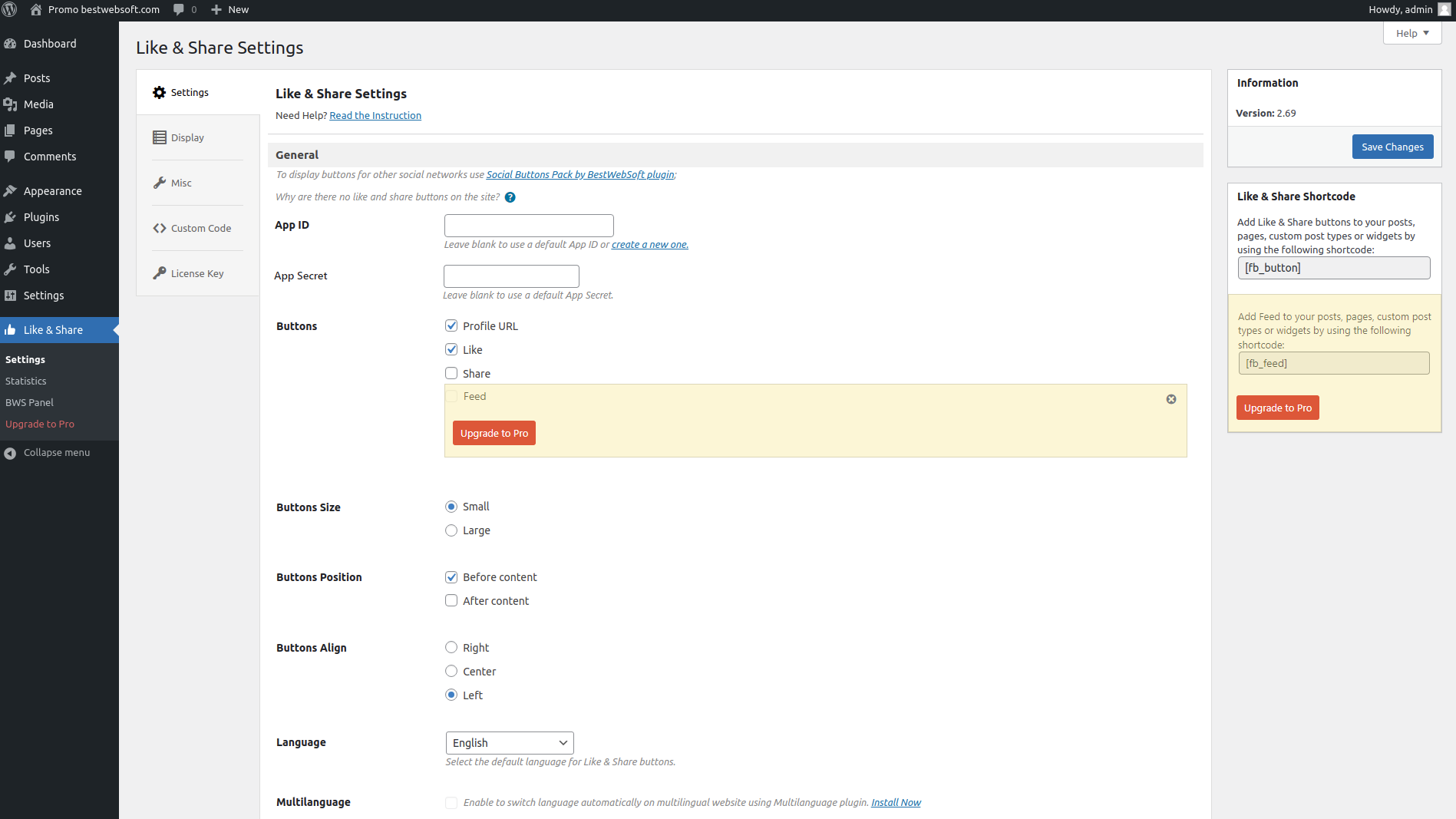Open the Statistics submenu item
Viewport: 1456px width, 819px height.
pos(26,381)
